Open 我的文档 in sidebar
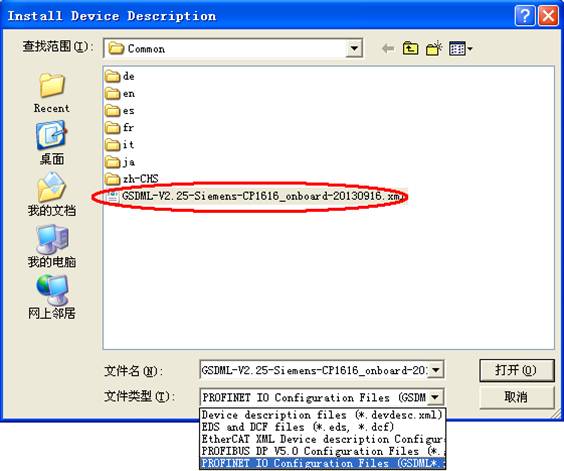The height and width of the screenshot is (471, 564). [52, 194]
